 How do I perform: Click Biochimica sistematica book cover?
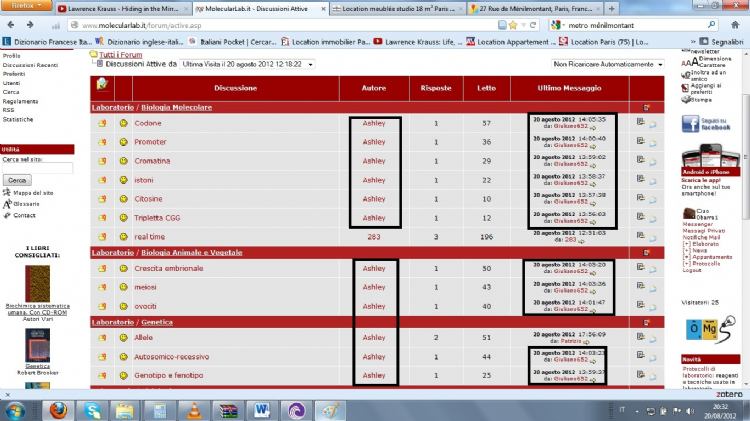[x=37, y=284]
